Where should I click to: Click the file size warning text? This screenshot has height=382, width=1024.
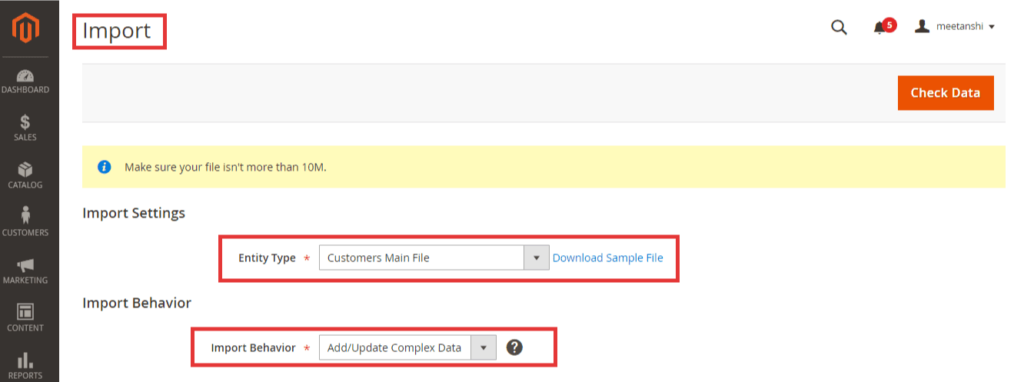click(225, 167)
